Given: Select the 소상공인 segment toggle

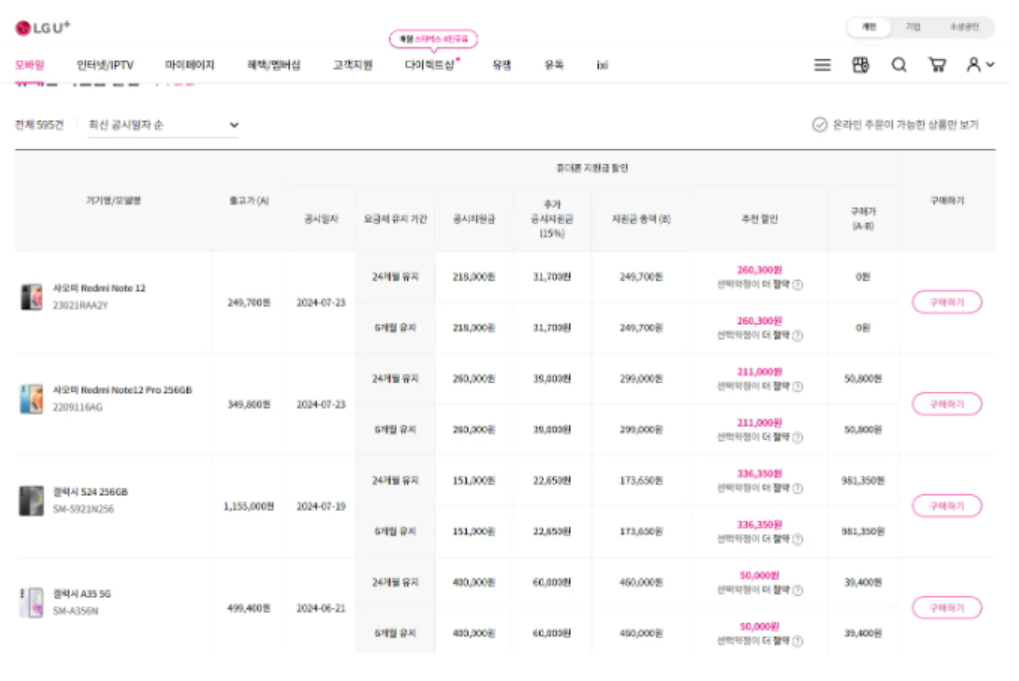Looking at the screenshot, I should (964, 27).
